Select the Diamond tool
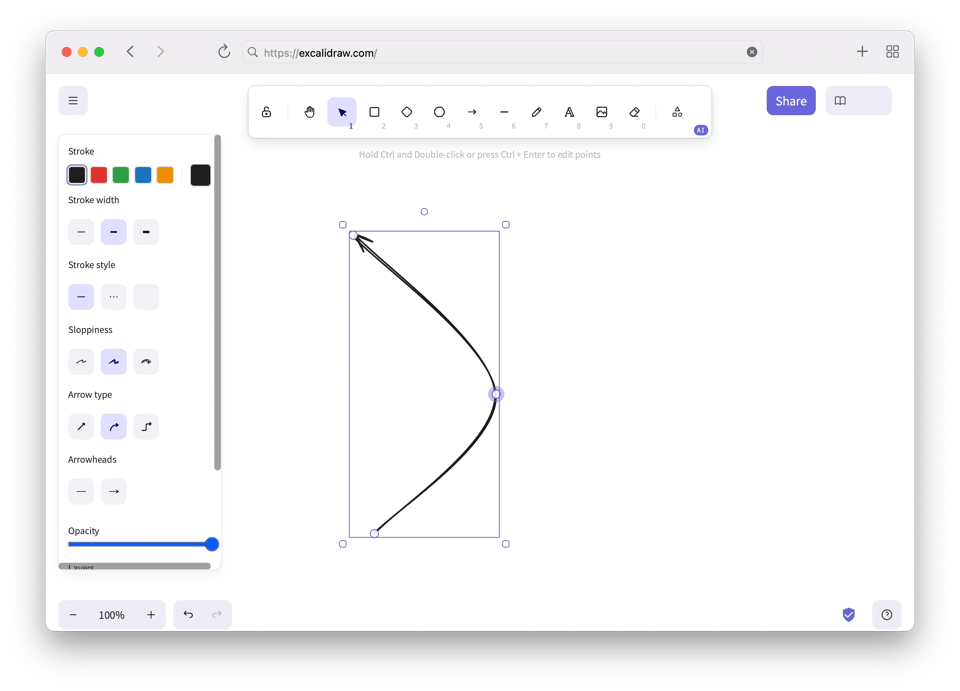This screenshot has height=691, width=960. tap(406, 111)
